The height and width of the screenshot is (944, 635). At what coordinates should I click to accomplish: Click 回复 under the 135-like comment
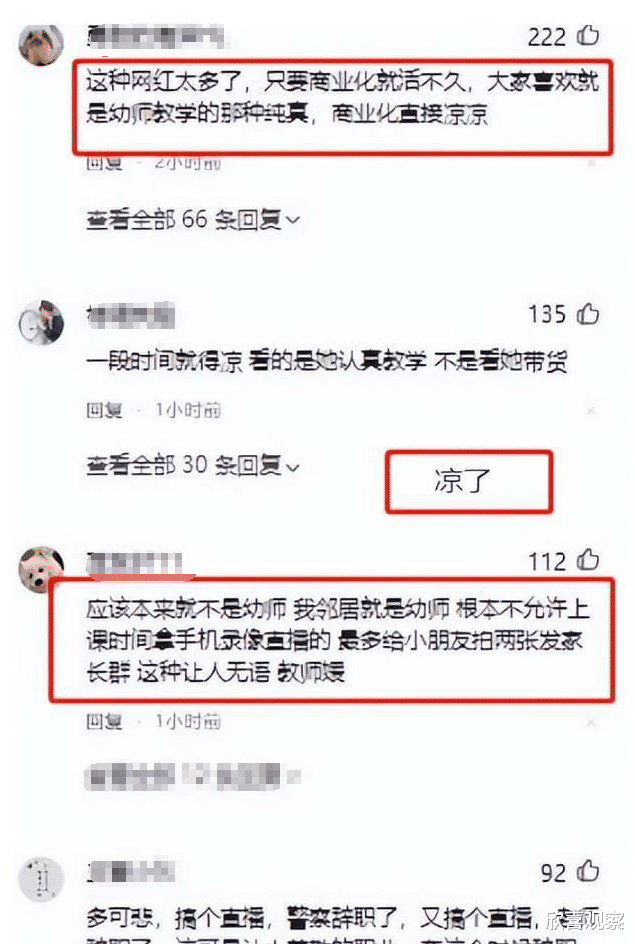coord(104,410)
